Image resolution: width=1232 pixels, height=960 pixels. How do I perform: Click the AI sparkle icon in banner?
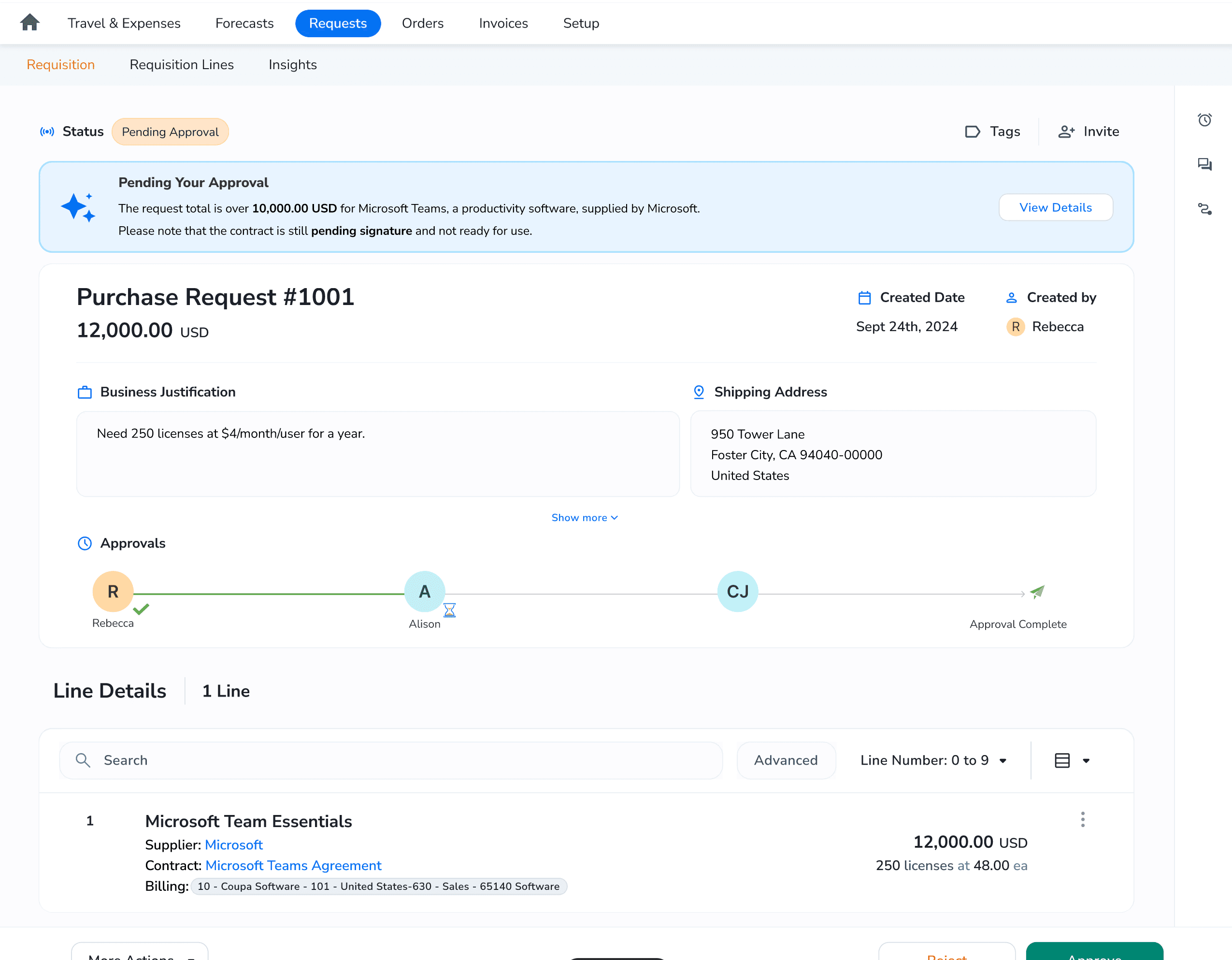click(78, 208)
